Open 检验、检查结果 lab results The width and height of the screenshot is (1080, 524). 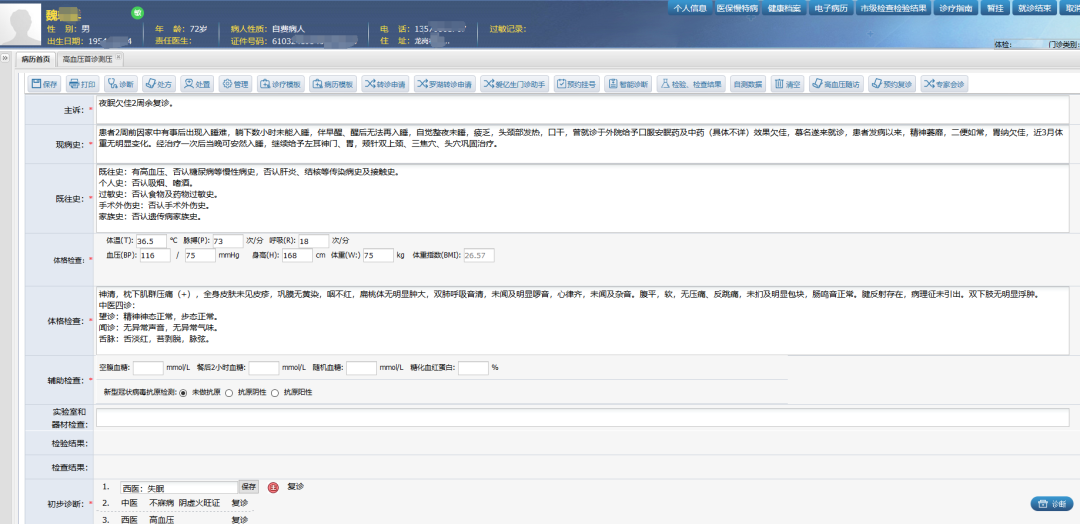click(x=691, y=84)
